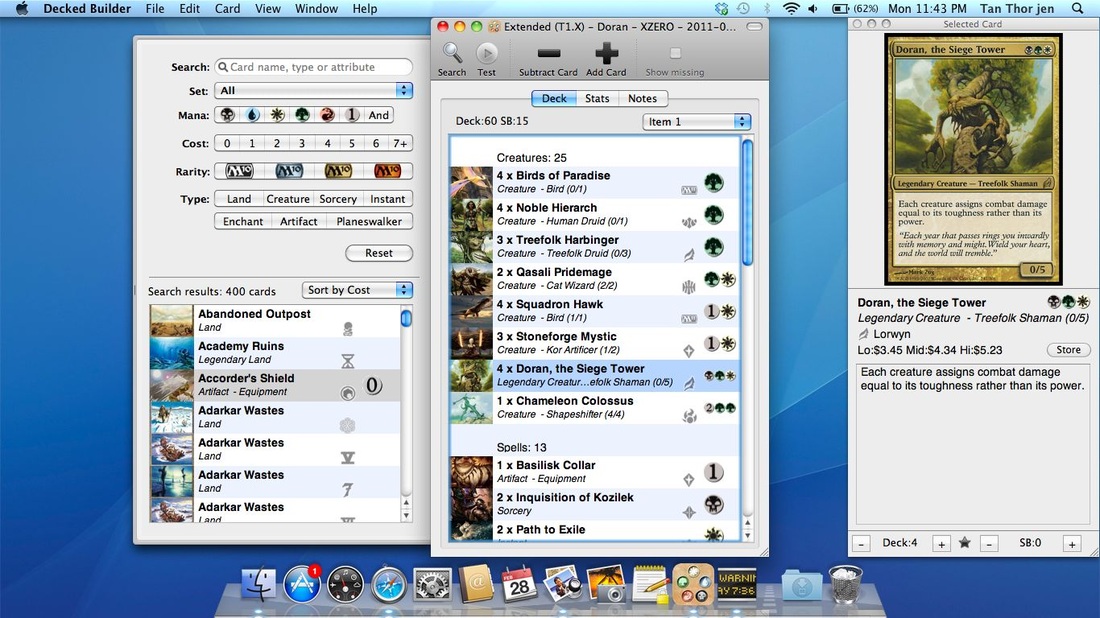1100x618 pixels.
Task: Open the Card menu in menu bar
Action: (228, 9)
